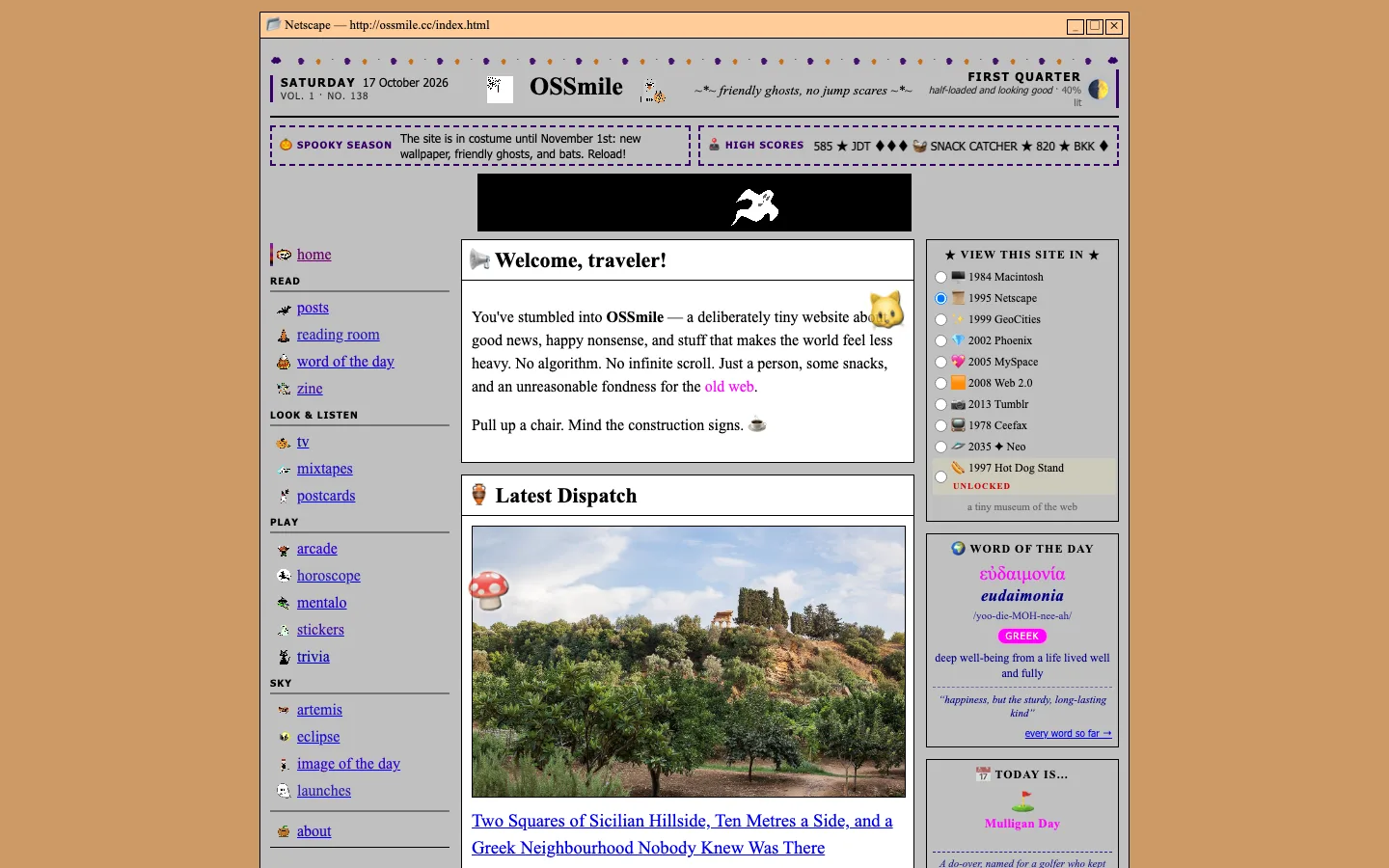Click the icon beside the launches link
1389x868 pixels.
click(x=284, y=791)
